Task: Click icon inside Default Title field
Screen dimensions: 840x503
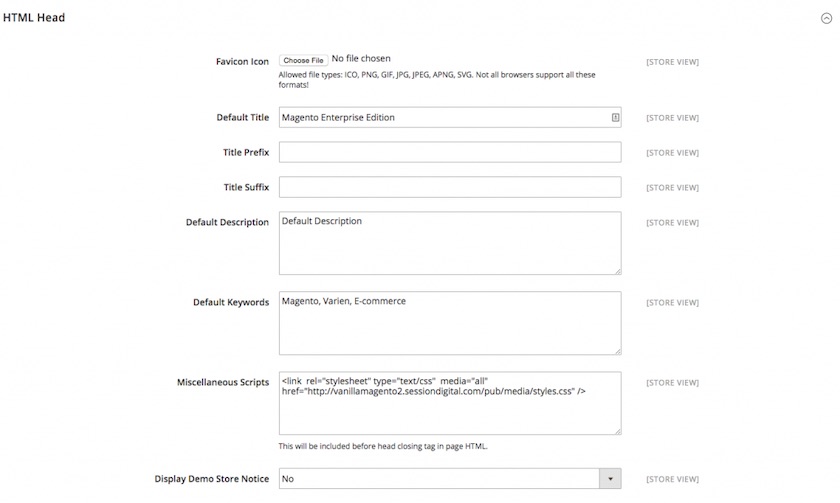Action: click(616, 117)
